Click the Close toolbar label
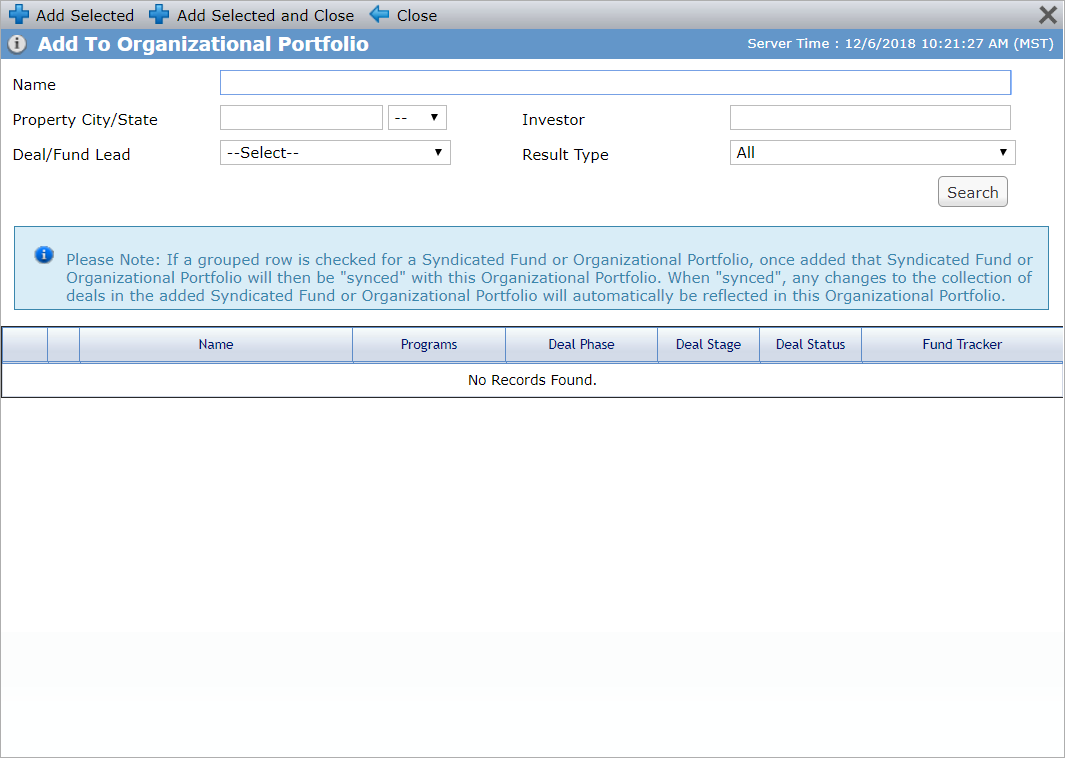Viewport: 1065px width, 758px height. tap(417, 15)
